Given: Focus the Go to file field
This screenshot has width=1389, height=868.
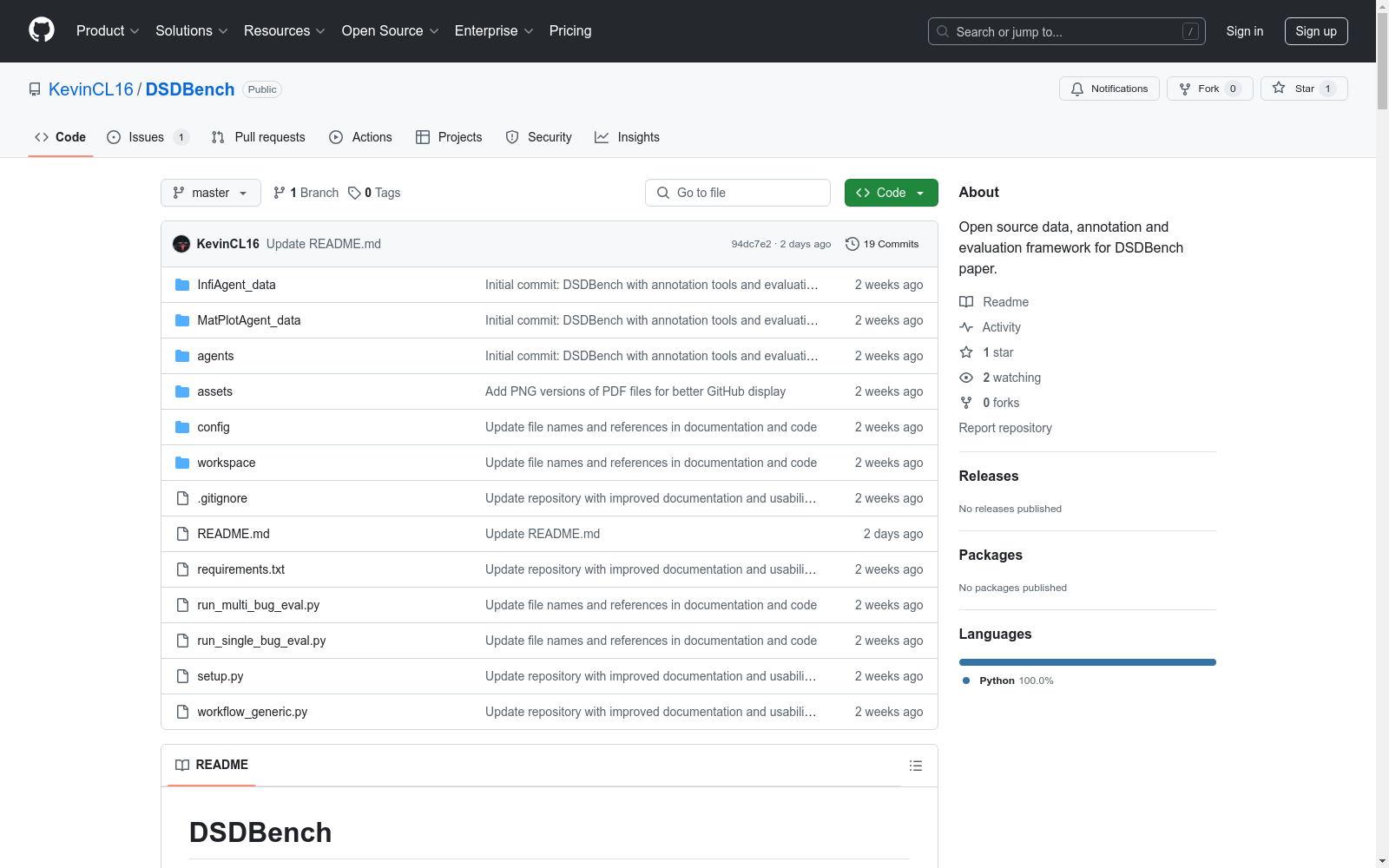Looking at the screenshot, I should (738, 193).
